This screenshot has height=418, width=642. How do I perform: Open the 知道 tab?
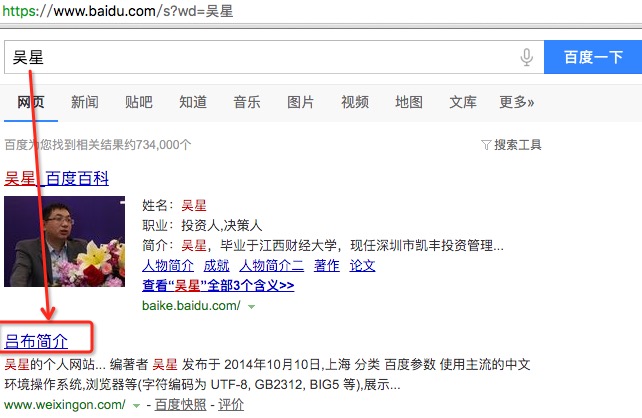[x=193, y=102]
